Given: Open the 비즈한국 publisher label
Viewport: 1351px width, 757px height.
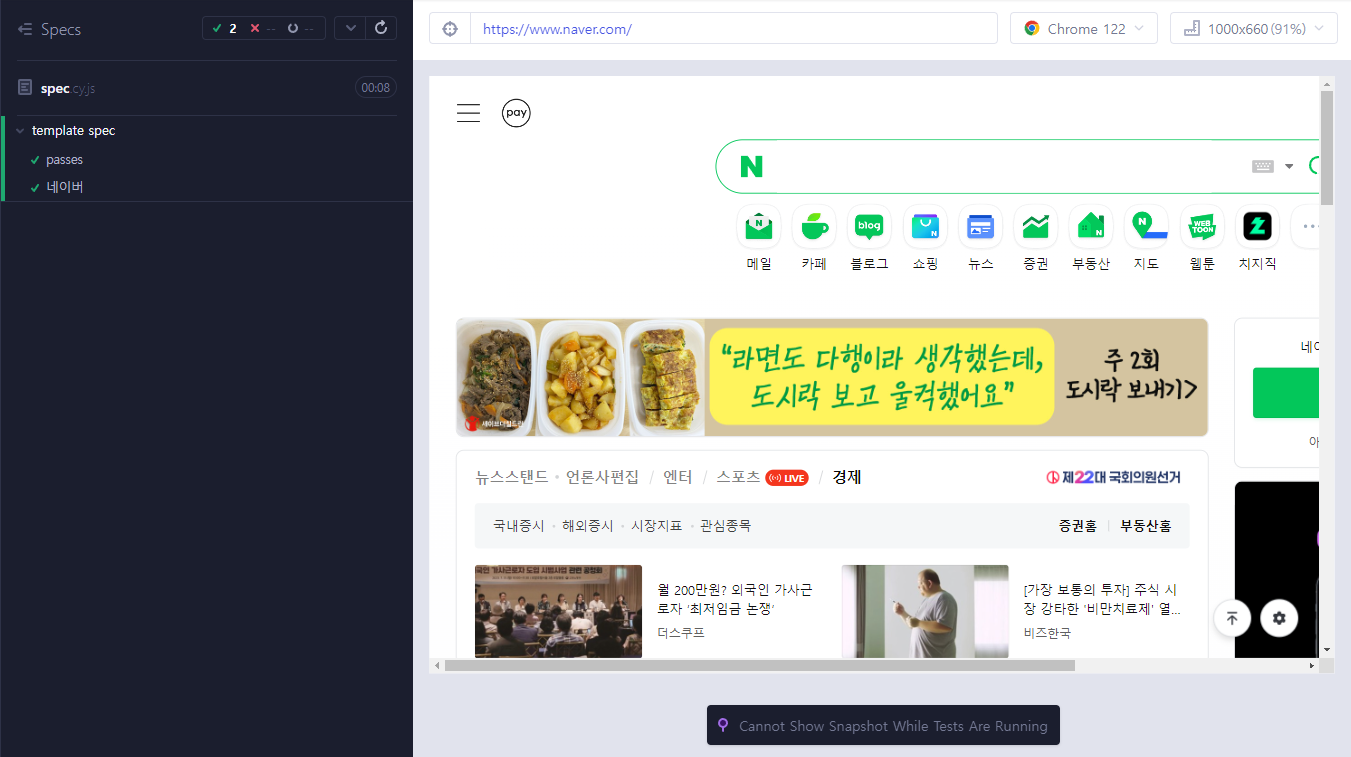Looking at the screenshot, I should 1047,633.
